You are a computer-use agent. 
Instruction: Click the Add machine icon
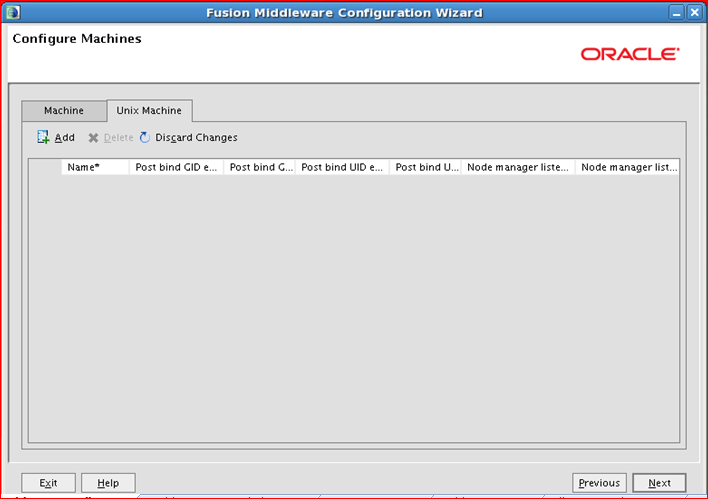pyautogui.click(x=43, y=137)
